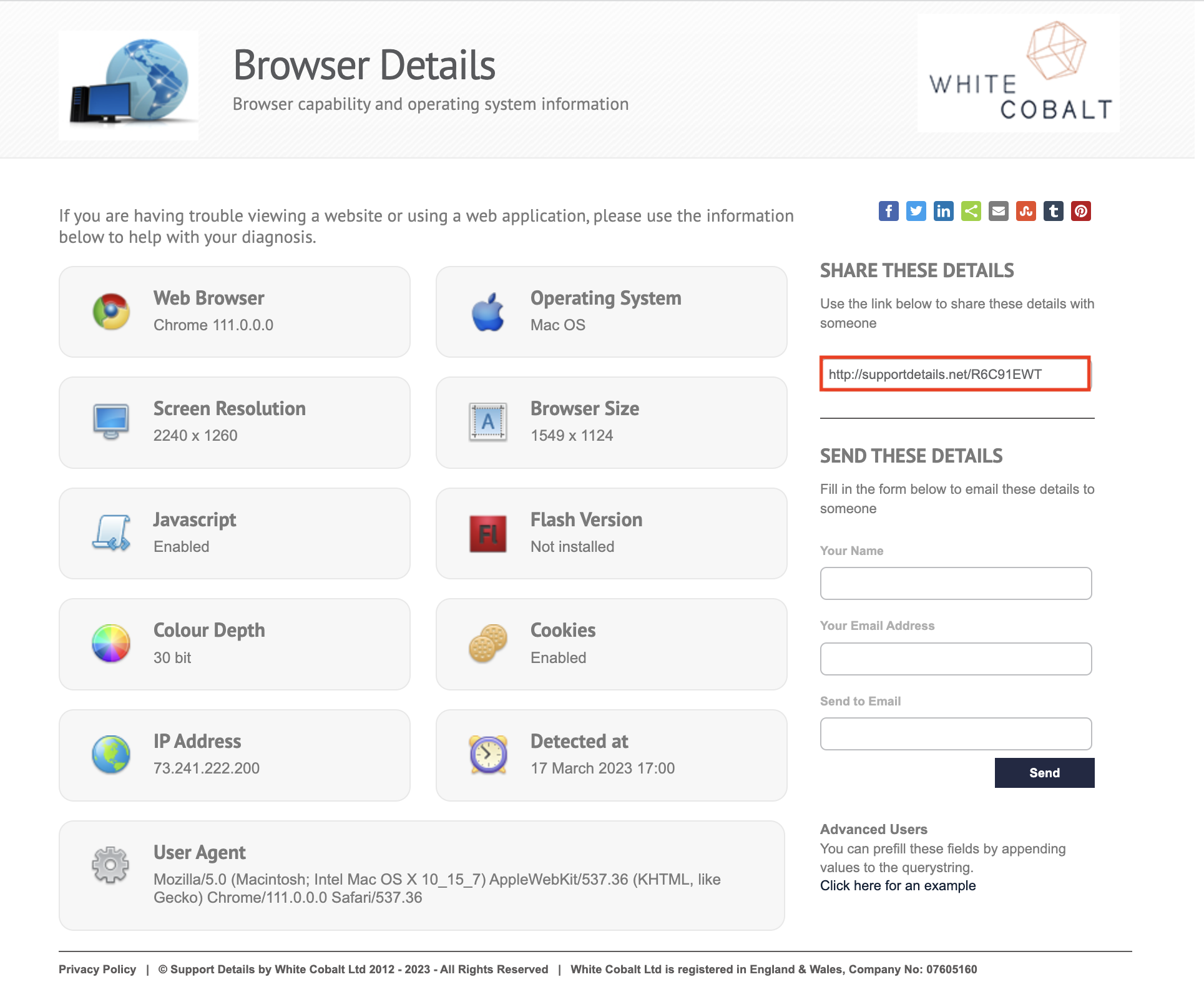Click the Cookies biscuit icon
Viewport: 1204px width, 1002px height.
(x=487, y=643)
